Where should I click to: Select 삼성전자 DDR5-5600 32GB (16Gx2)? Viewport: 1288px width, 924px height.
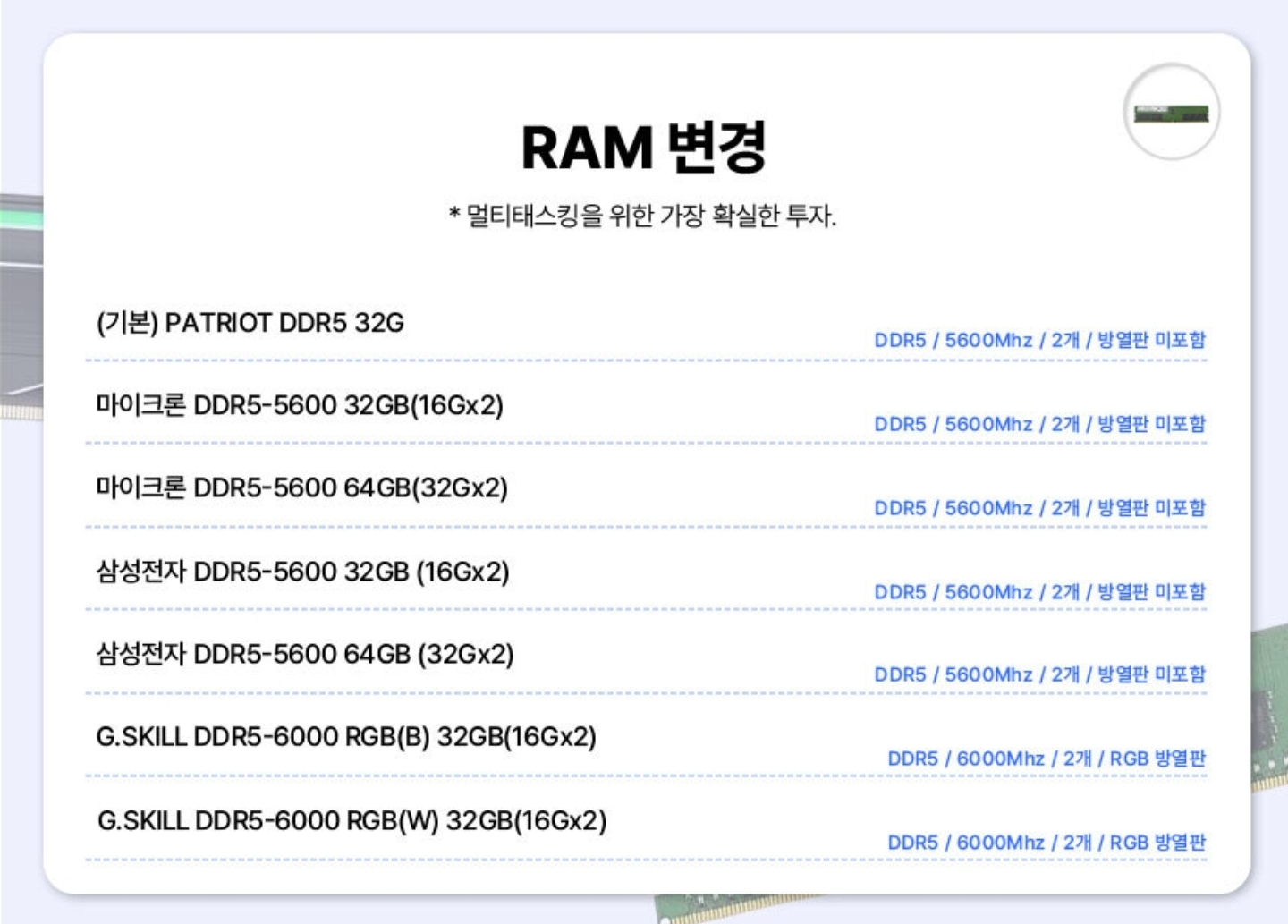point(302,572)
